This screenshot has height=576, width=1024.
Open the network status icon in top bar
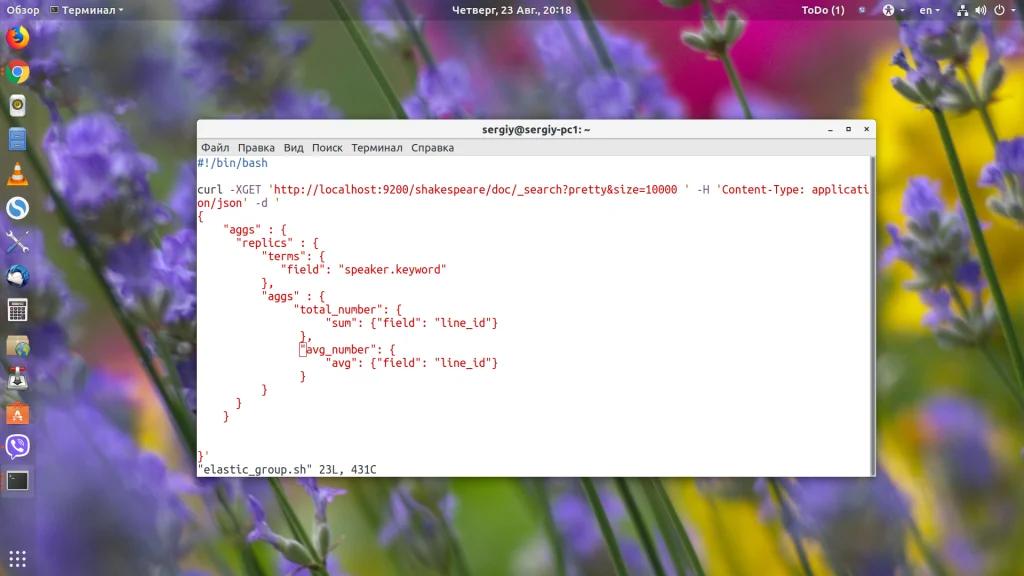coord(963,10)
